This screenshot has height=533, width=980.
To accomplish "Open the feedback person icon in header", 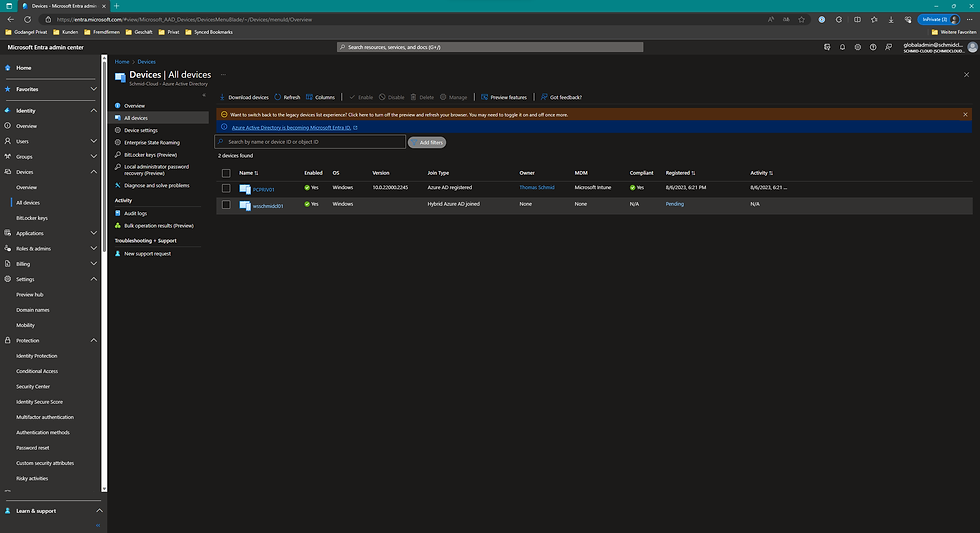I will pos(888,47).
